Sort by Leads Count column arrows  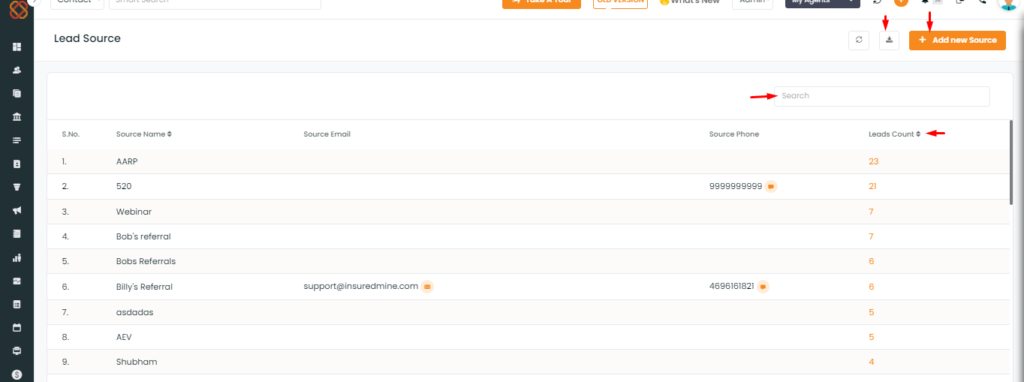point(918,134)
